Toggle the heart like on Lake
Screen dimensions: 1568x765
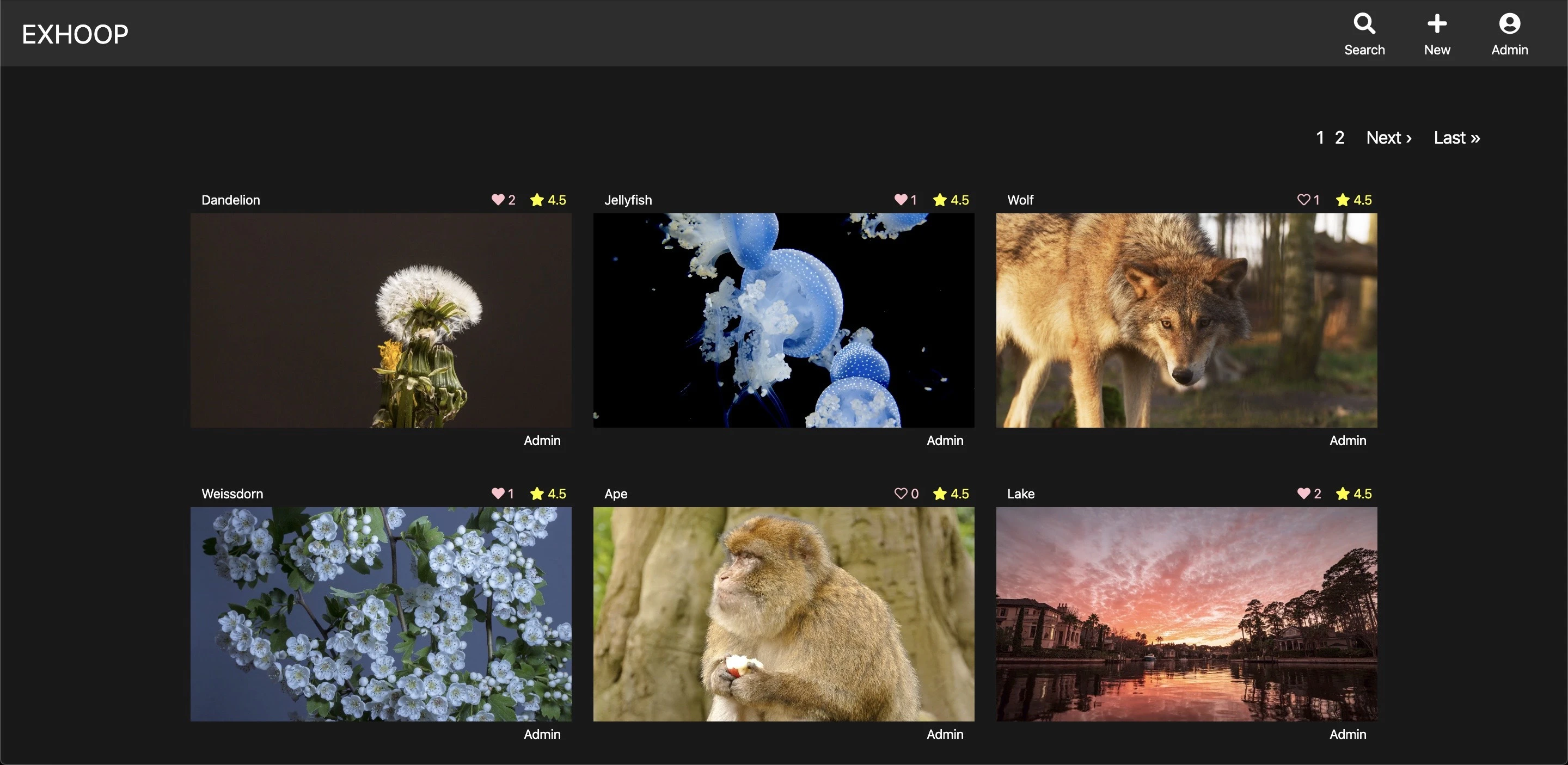pyautogui.click(x=1303, y=493)
